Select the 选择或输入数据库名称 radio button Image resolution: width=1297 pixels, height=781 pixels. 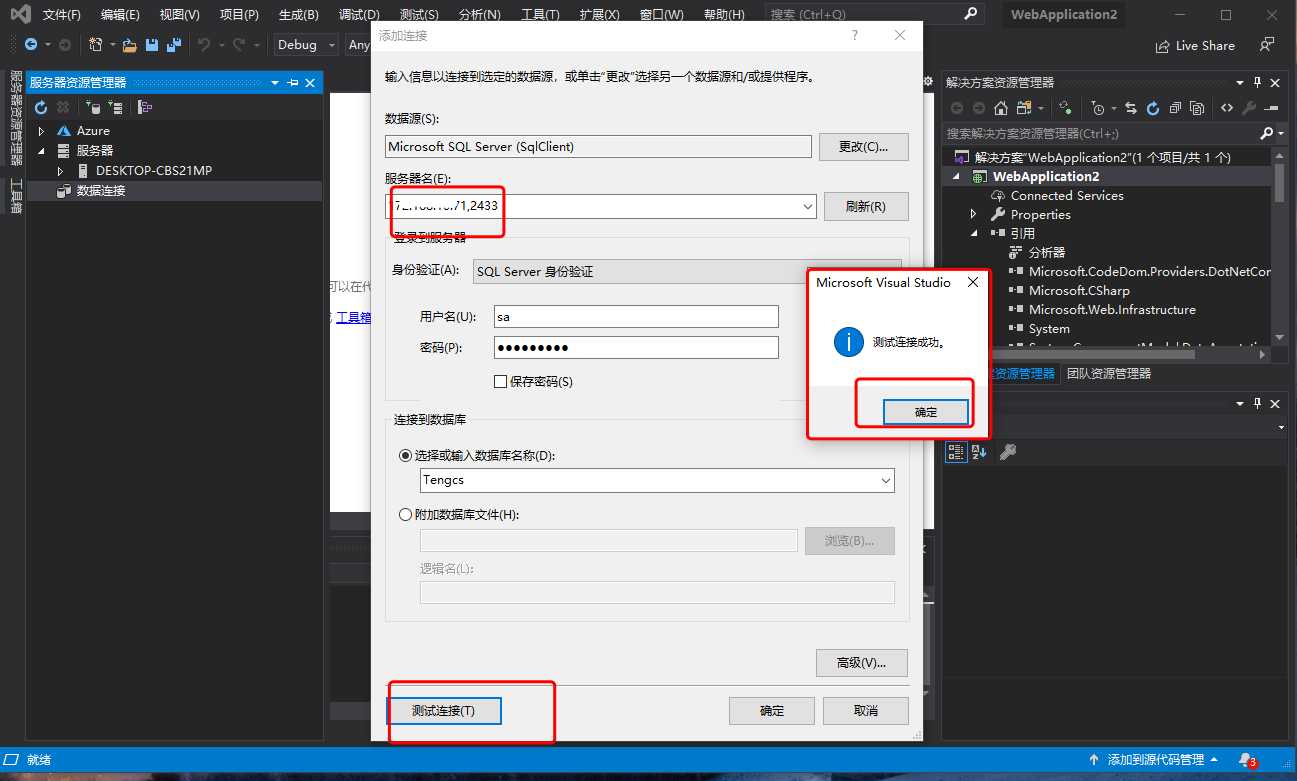tap(405, 456)
